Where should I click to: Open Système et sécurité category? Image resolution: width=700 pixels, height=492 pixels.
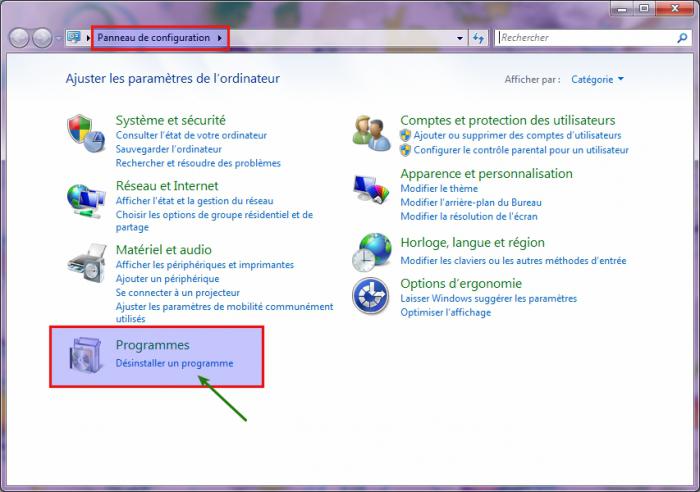(x=171, y=120)
